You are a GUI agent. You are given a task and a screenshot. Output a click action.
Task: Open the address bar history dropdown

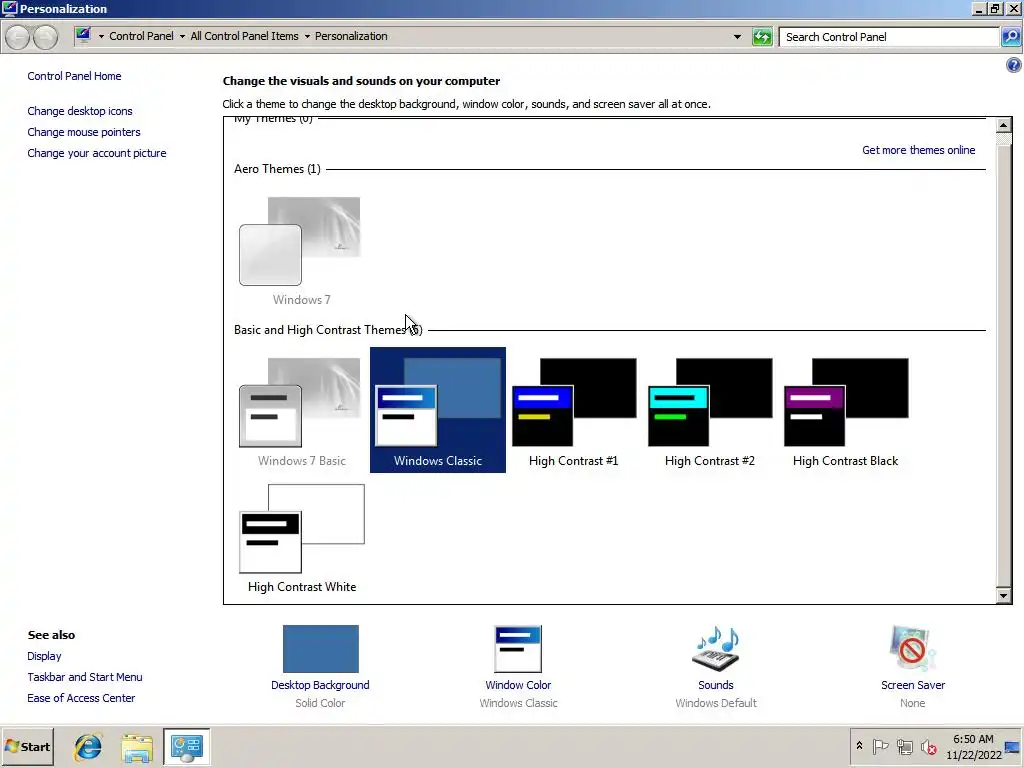click(737, 37)
